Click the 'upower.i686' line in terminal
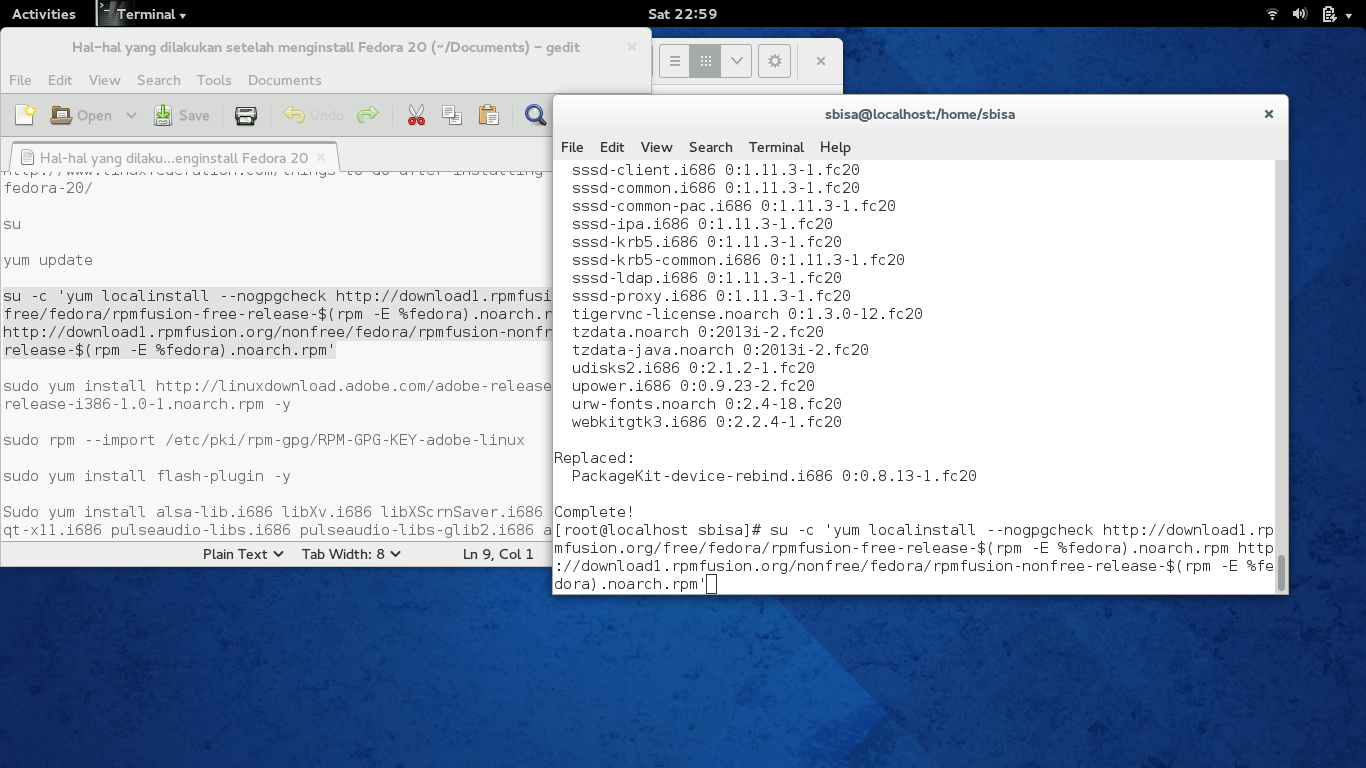 [693, 386]
